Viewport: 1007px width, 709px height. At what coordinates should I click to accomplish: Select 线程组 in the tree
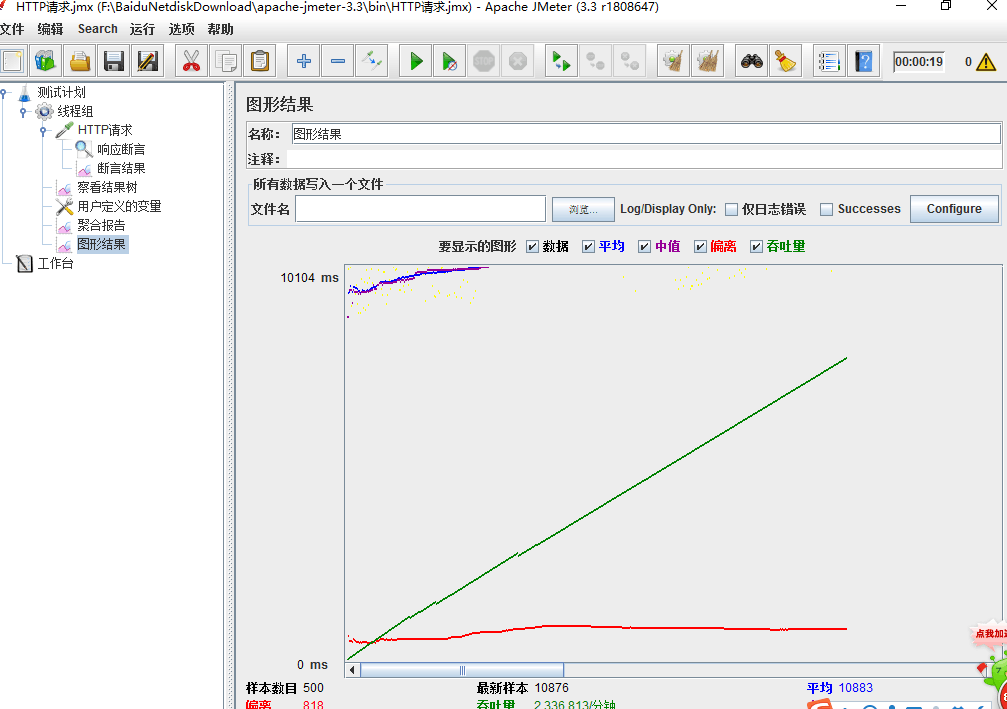point(75,111)
